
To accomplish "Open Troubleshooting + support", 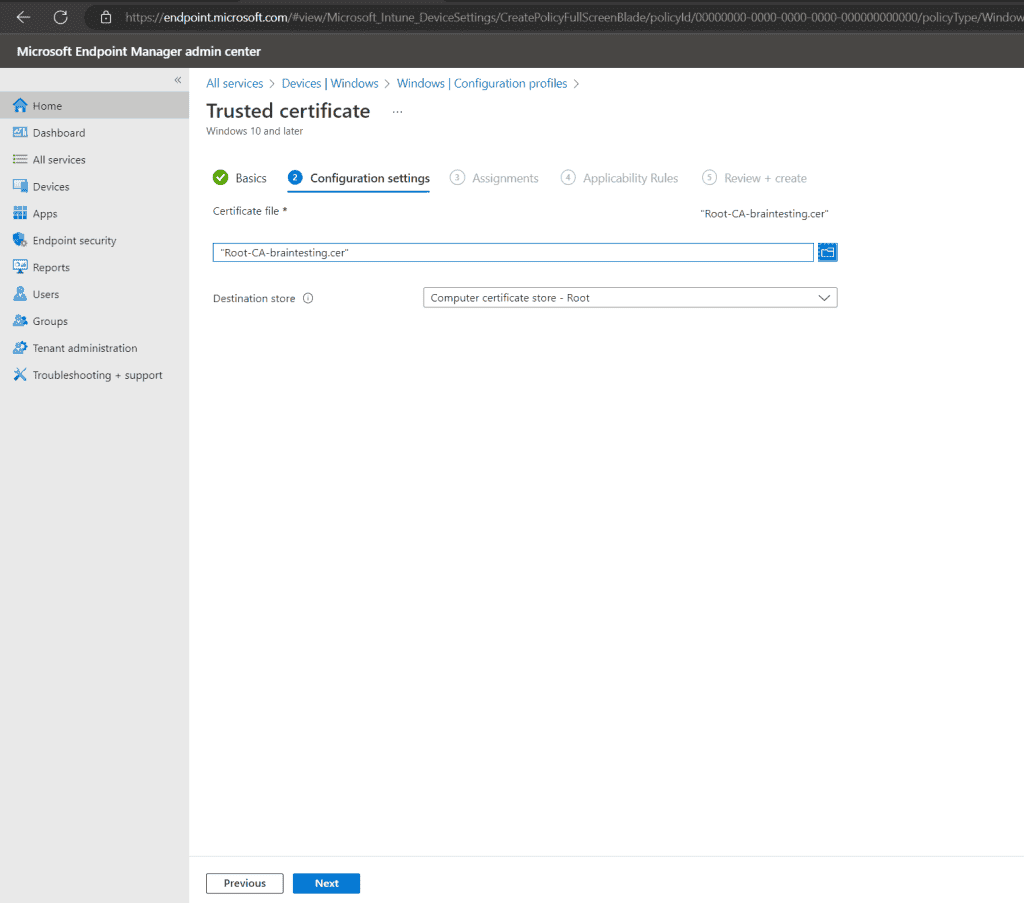I will (x=93, y=374).
